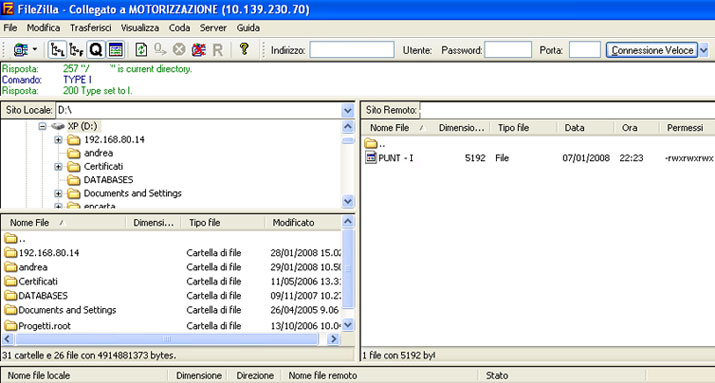Open the Site Manager icon
Screen dimensions: 715x383
21,49
